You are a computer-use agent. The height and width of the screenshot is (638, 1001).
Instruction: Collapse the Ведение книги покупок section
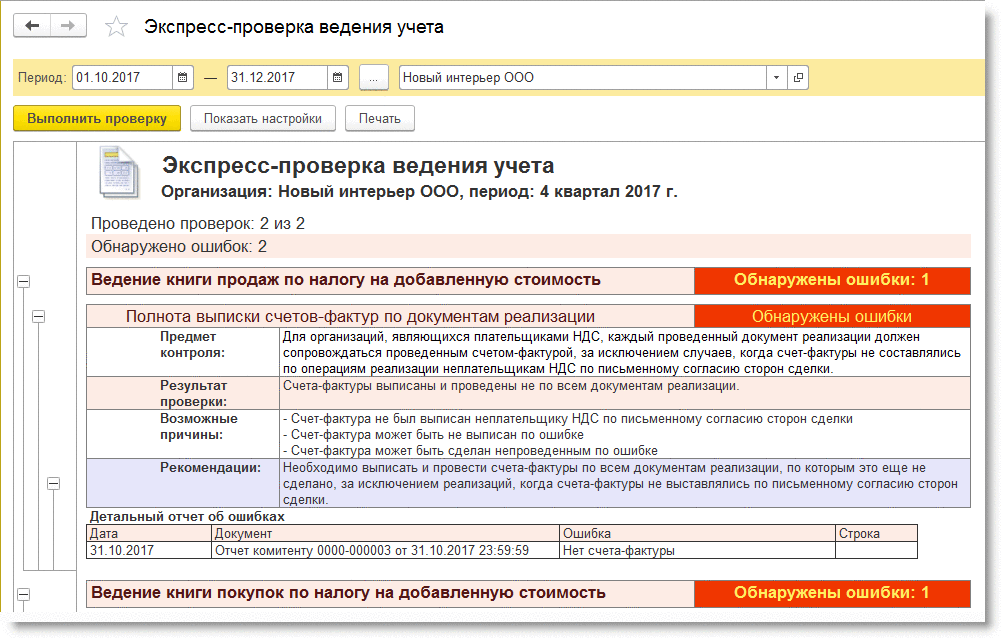[x=23, y=593]
